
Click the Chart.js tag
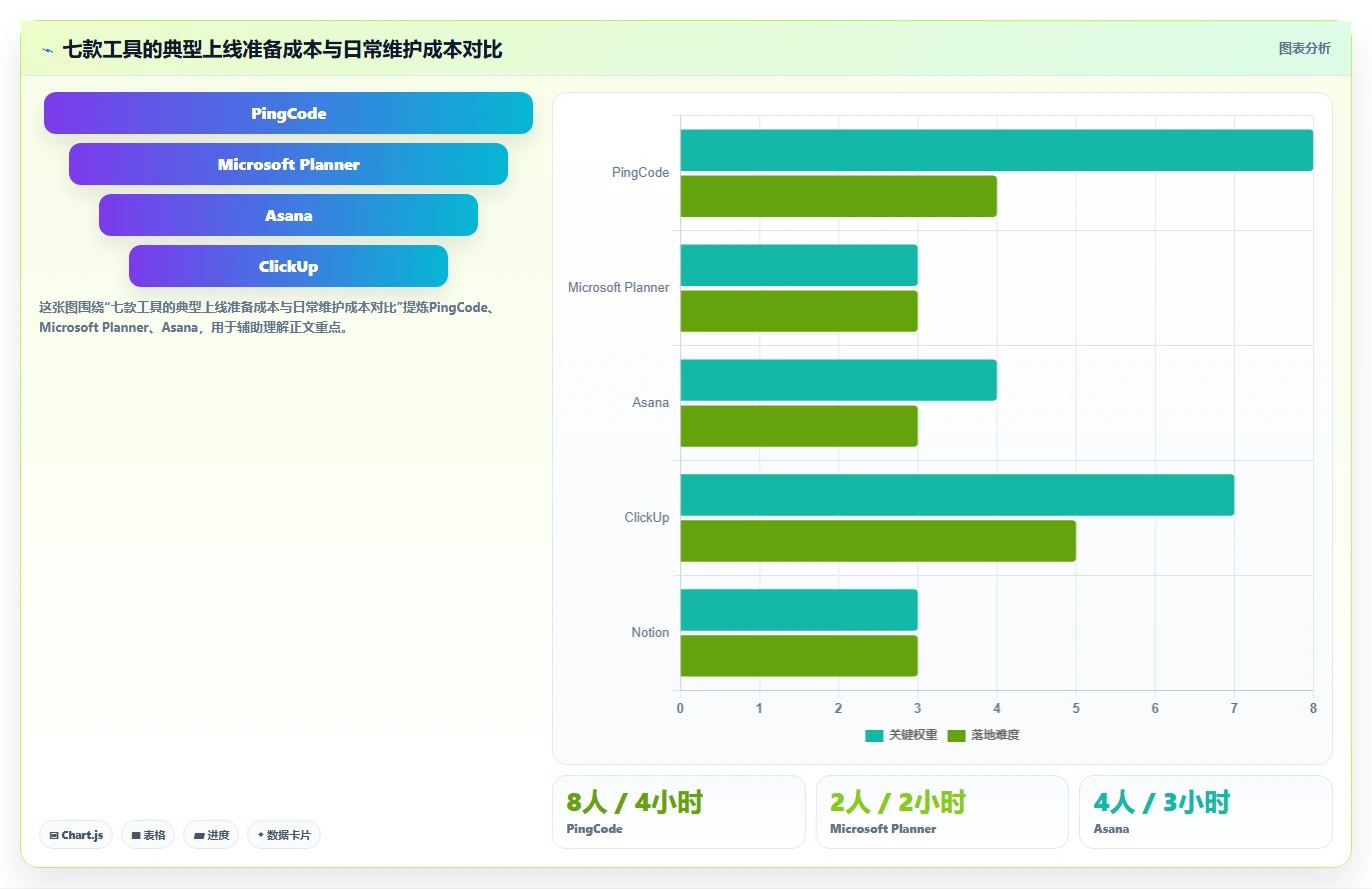[76, 835]
